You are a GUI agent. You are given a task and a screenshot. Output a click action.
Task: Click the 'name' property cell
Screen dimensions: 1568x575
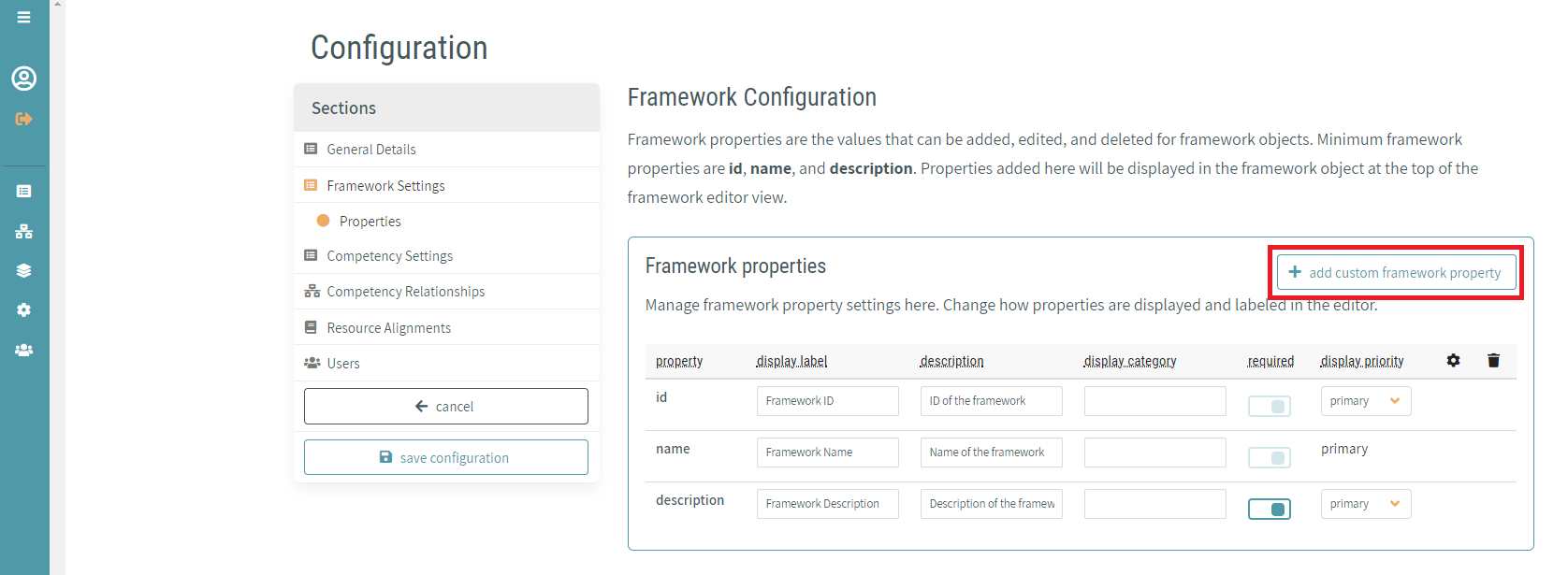click(673, 449)
